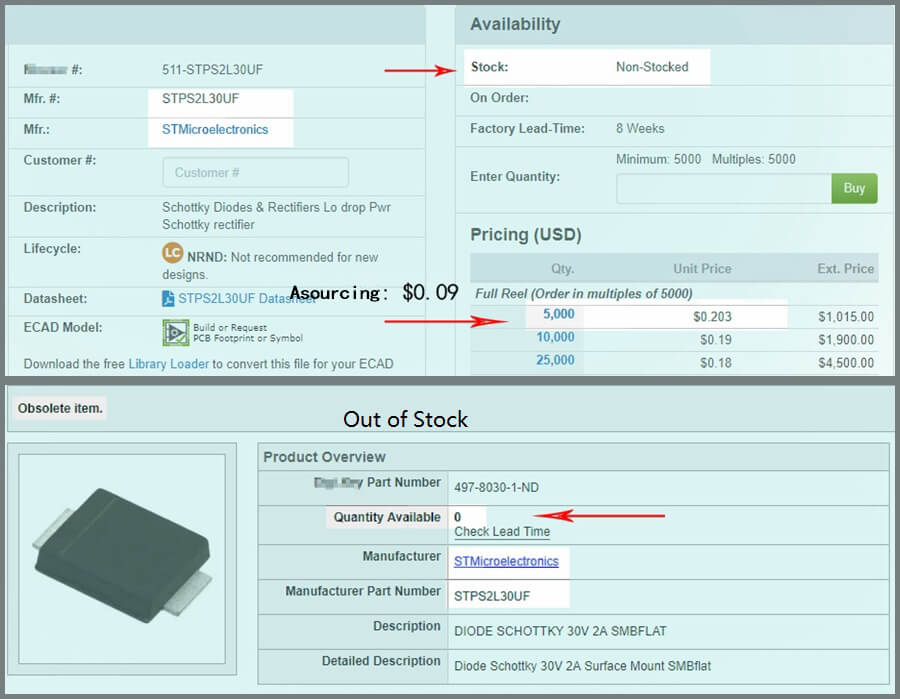Click the Multiples: 5000 text
This screenshot has height=699, width=900.
(754, 159)
